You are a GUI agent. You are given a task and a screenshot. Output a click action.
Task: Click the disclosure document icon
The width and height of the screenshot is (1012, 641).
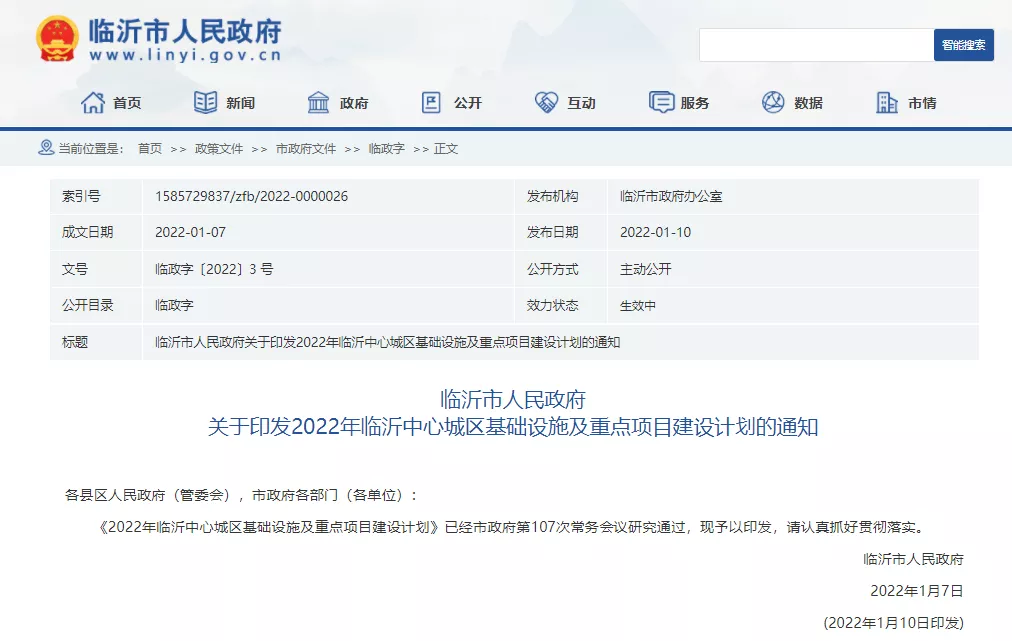pyautogui.click(x=431, y=103)
